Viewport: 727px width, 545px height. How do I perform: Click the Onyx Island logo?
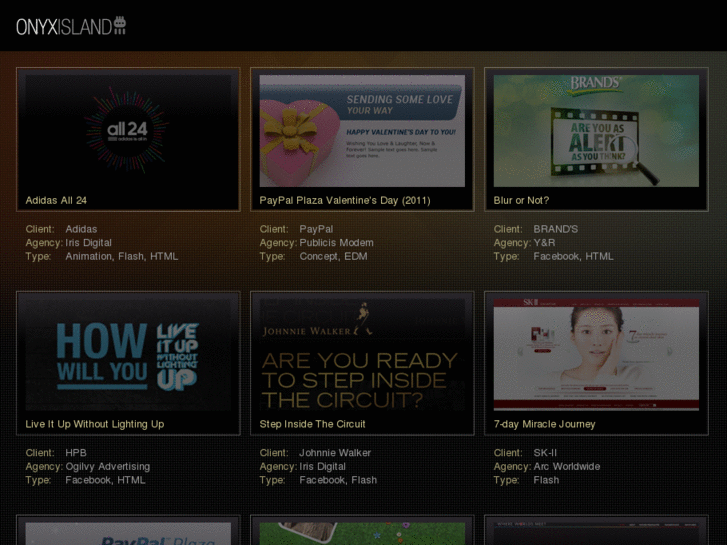pyautogui.click(x=71, y=26)
